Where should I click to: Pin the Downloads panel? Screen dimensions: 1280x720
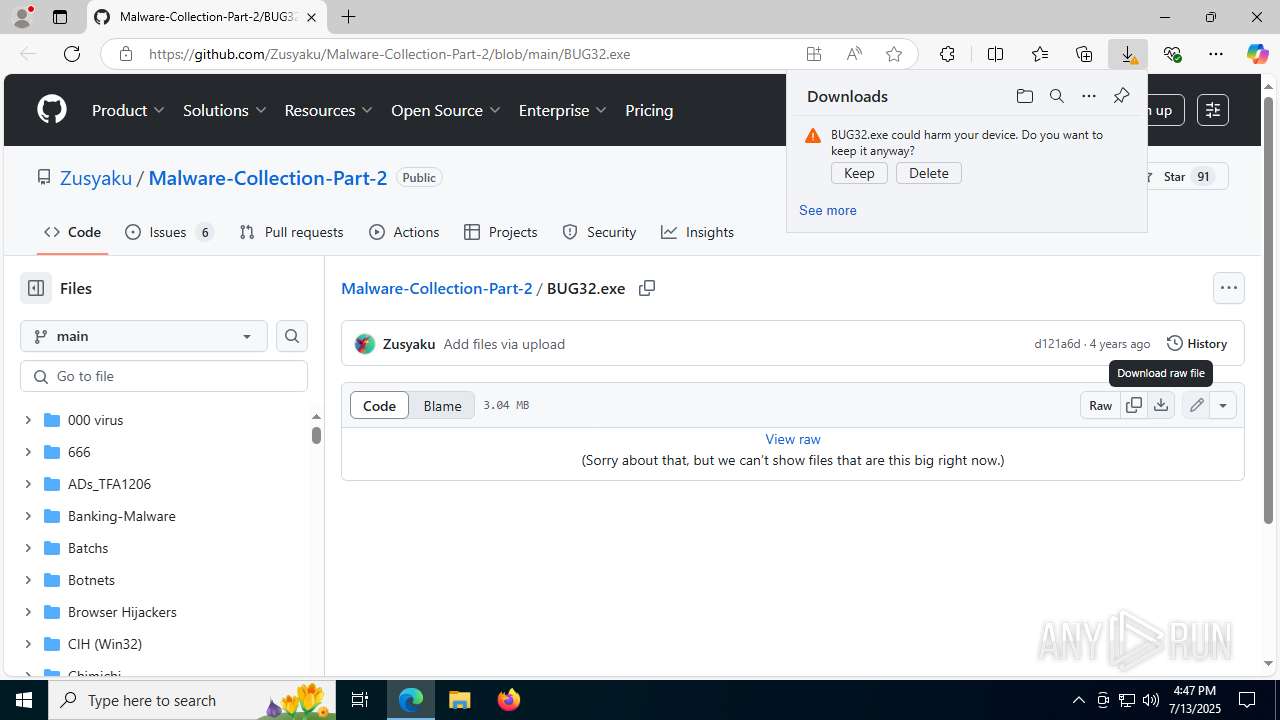[1121, 96]
